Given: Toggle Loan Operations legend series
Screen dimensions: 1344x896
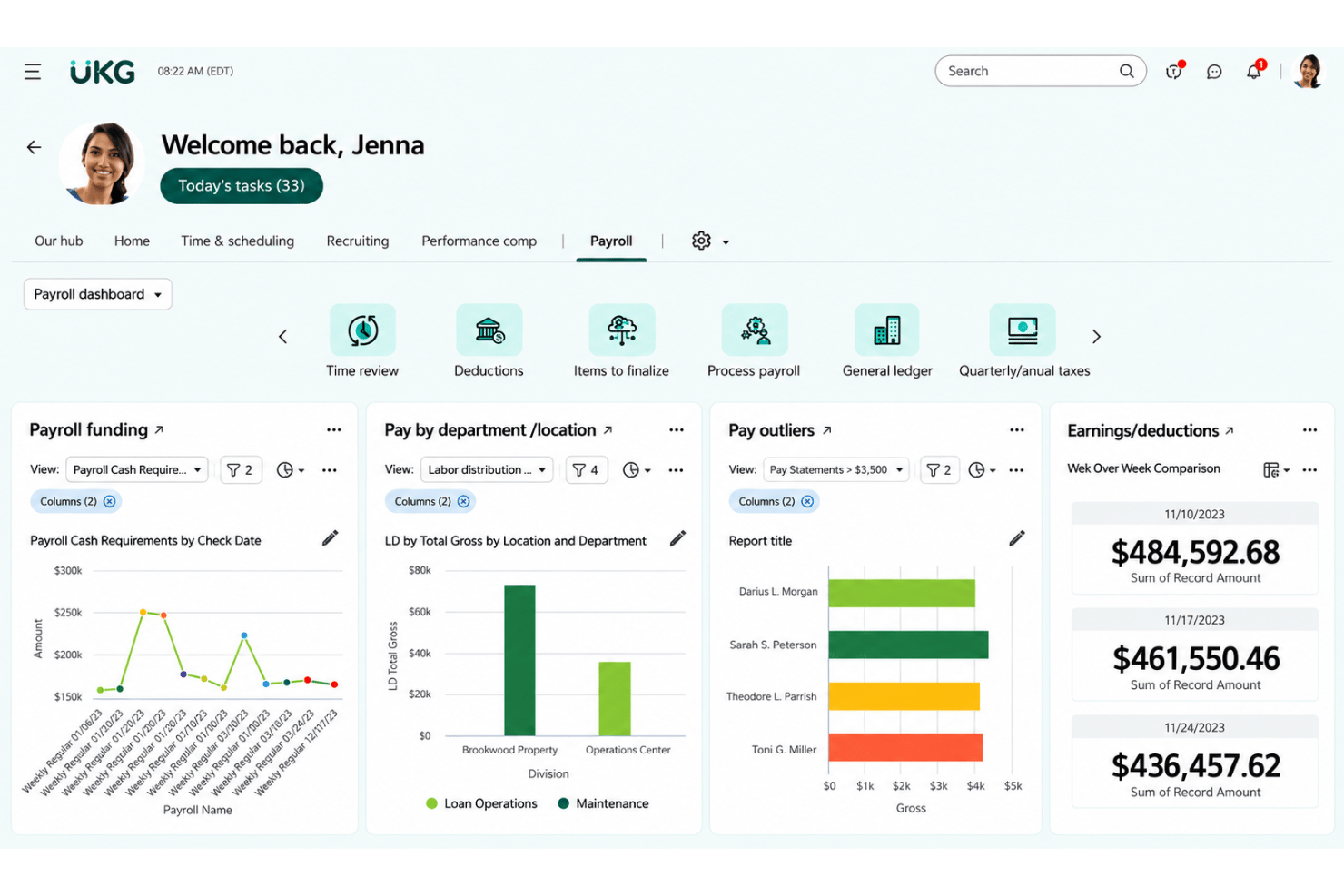Looking at the screenshot, I should (482, 803).
